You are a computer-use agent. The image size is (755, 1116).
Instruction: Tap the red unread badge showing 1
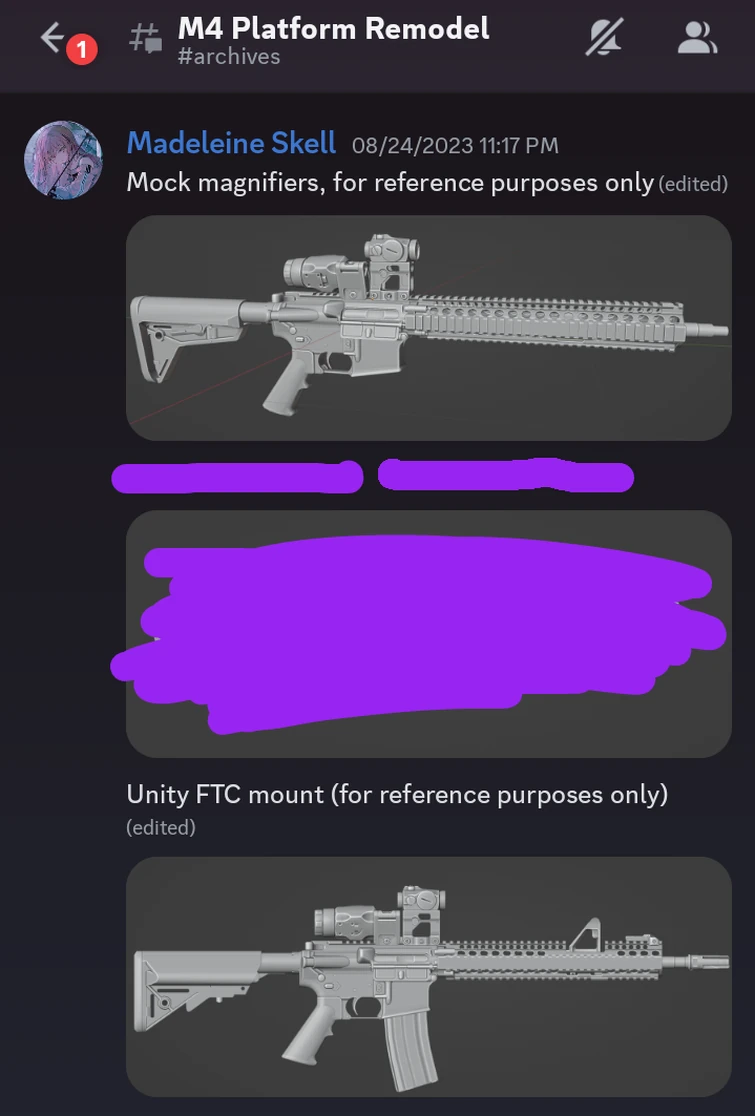pos(82,50)
